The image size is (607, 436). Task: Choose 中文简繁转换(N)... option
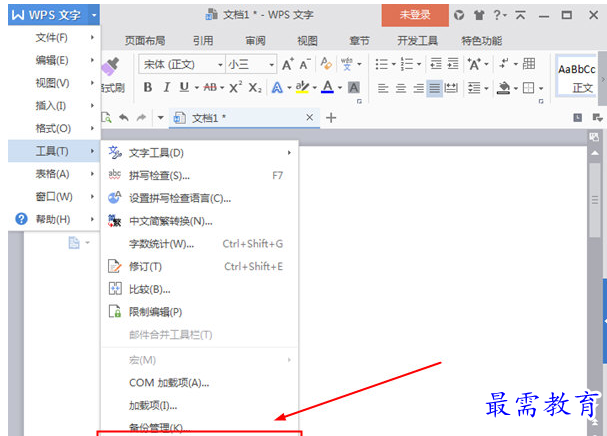pyautogui.click(x=199, y=221)
